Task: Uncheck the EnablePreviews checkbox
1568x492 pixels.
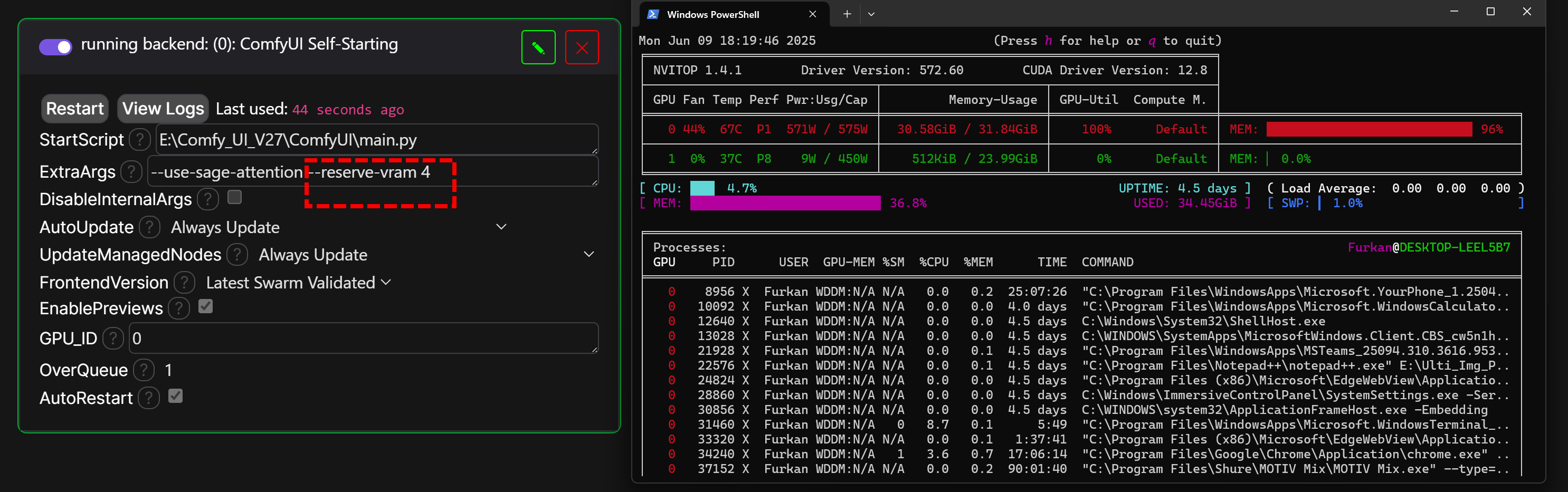Action: [206, 306]
